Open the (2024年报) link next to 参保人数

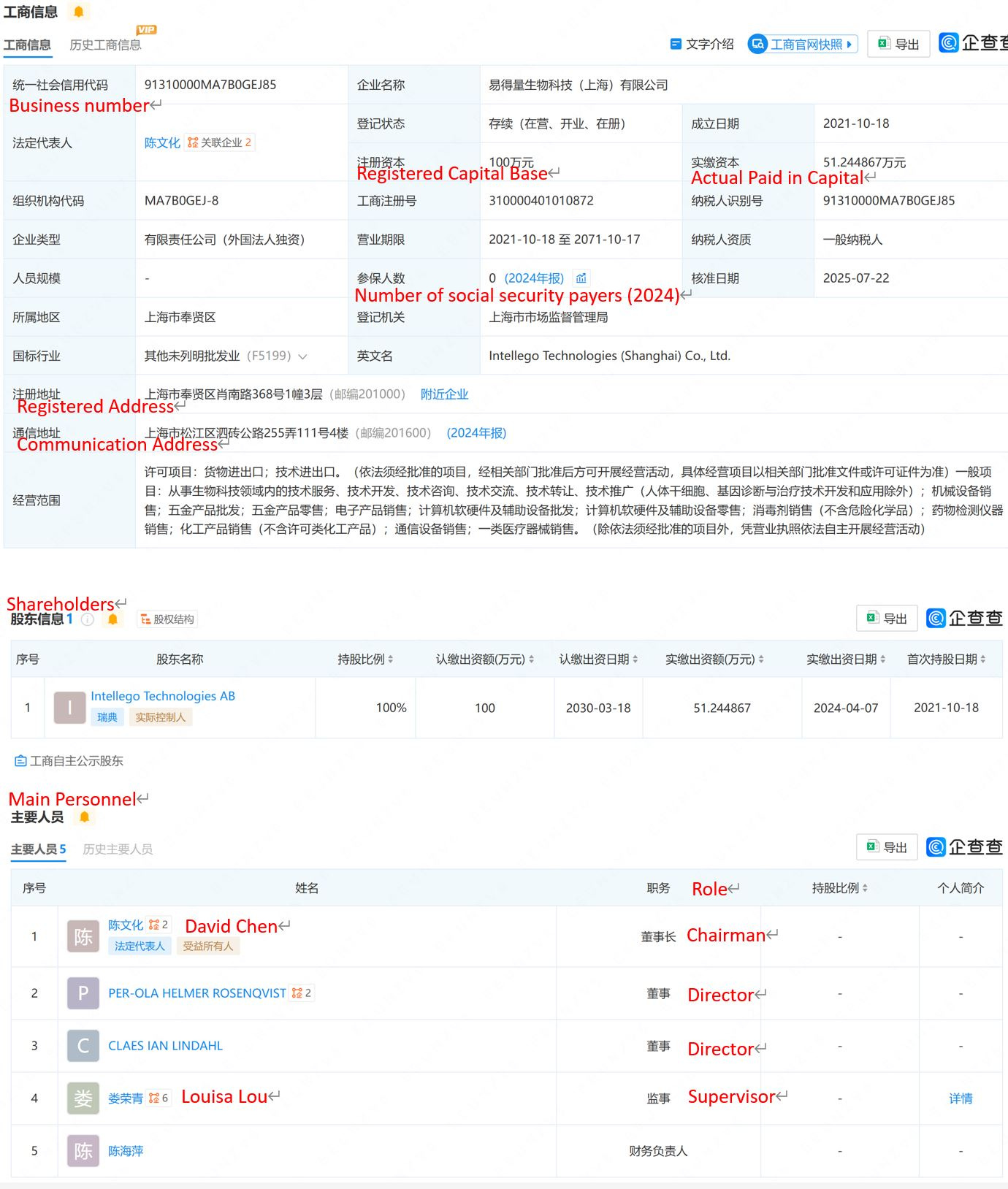[x=534, y=278]
